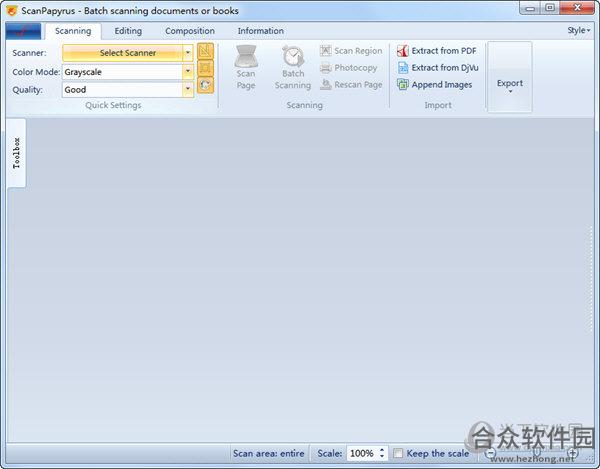The width and height of the screenshot is (600, 469).
Task: Select the Rescan Page command
Action: tap(351, 85)
